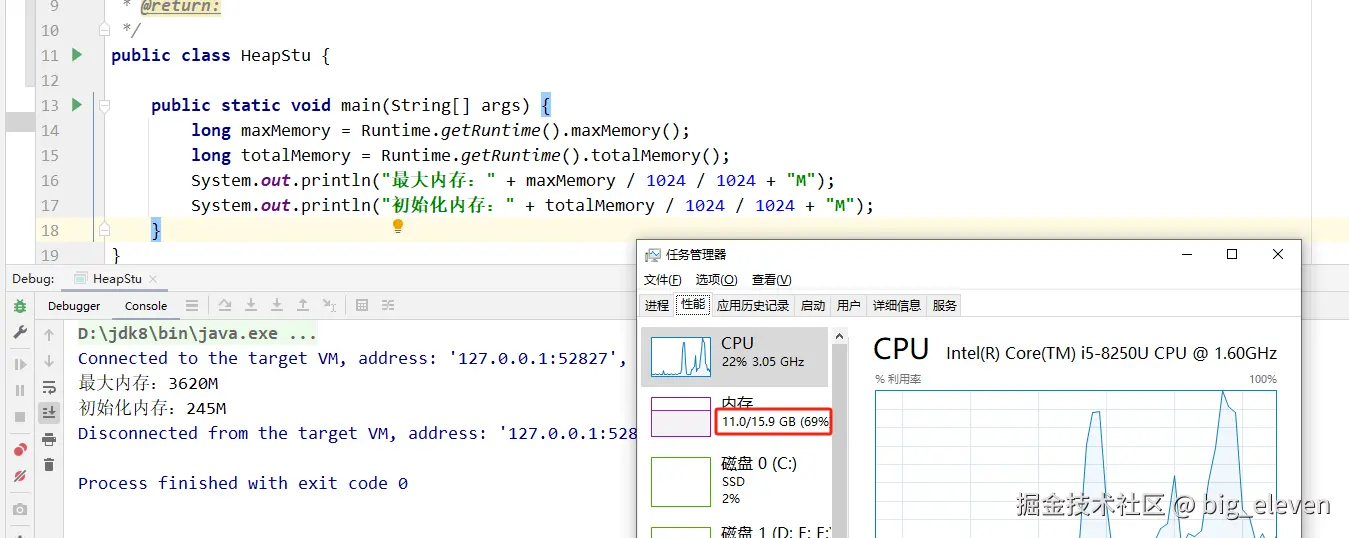Open 选项(O) menu in Task Manager
The height and width of the screenshot is (538, 1349).
pos(717,280)
